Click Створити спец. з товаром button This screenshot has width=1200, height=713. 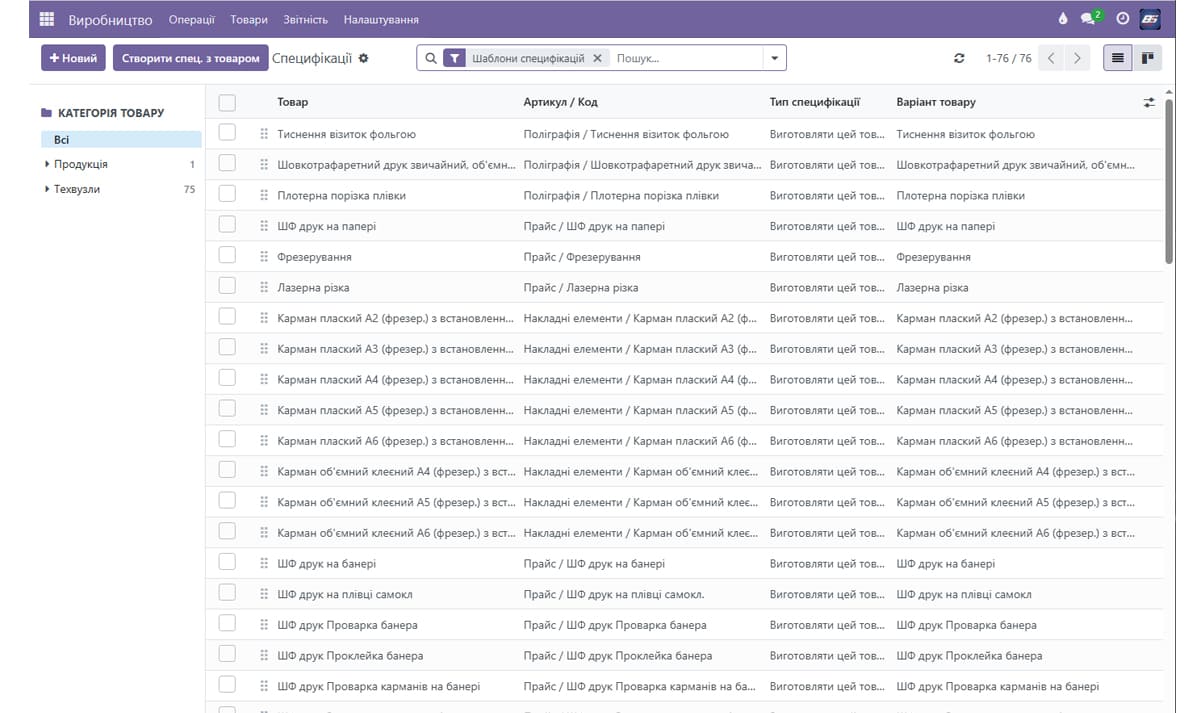click(190, 58)
